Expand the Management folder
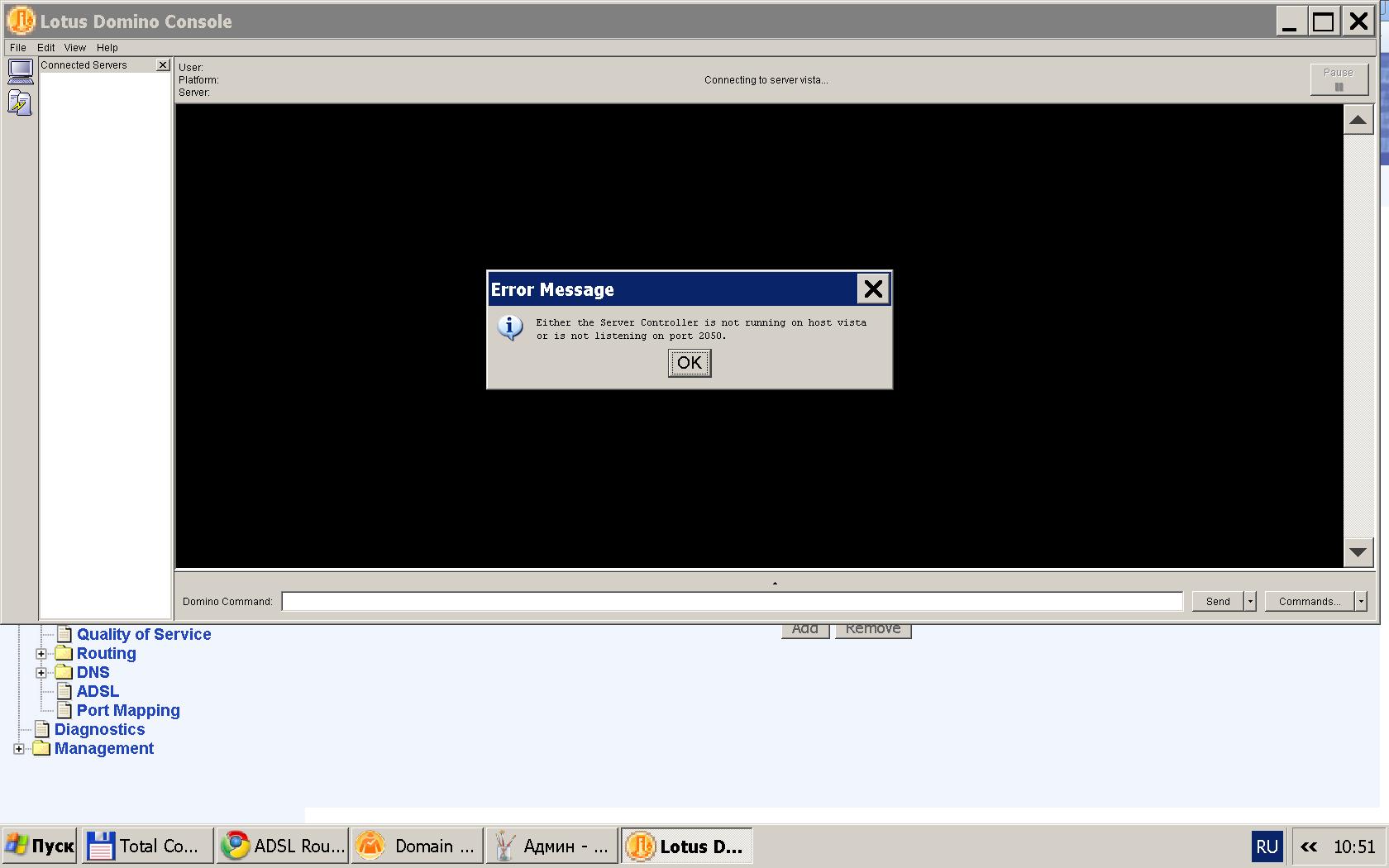1389x868 pixels. point(18,749)
